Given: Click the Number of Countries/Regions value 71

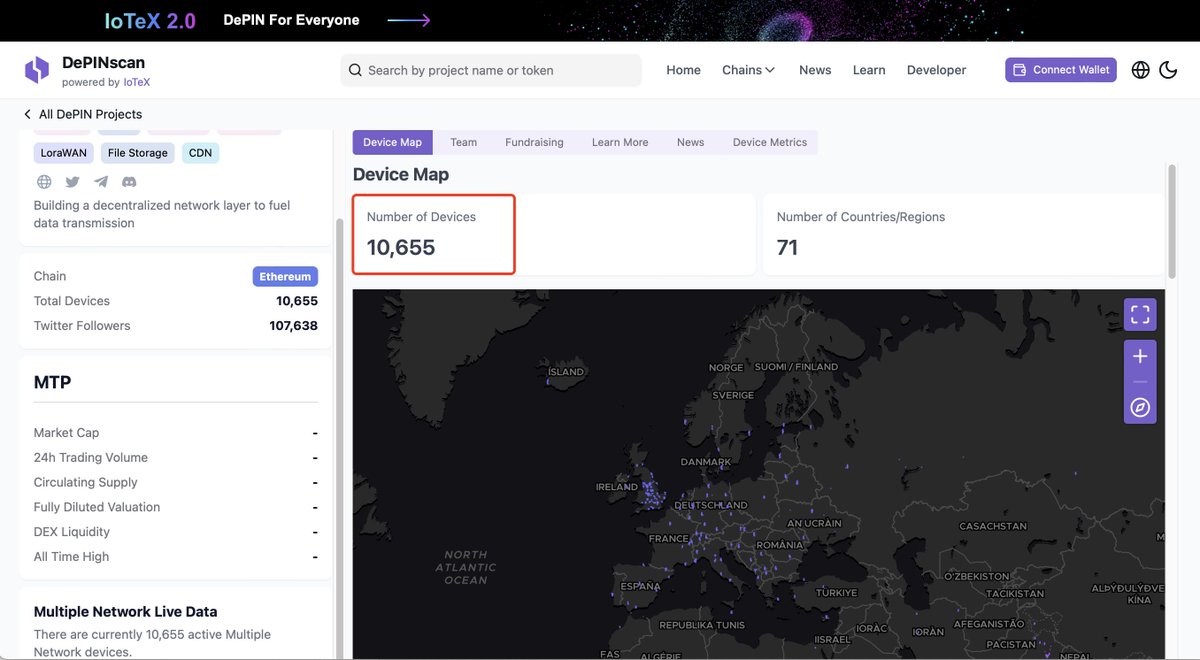Looking at the screenshot, I should (x=787, y=247).
